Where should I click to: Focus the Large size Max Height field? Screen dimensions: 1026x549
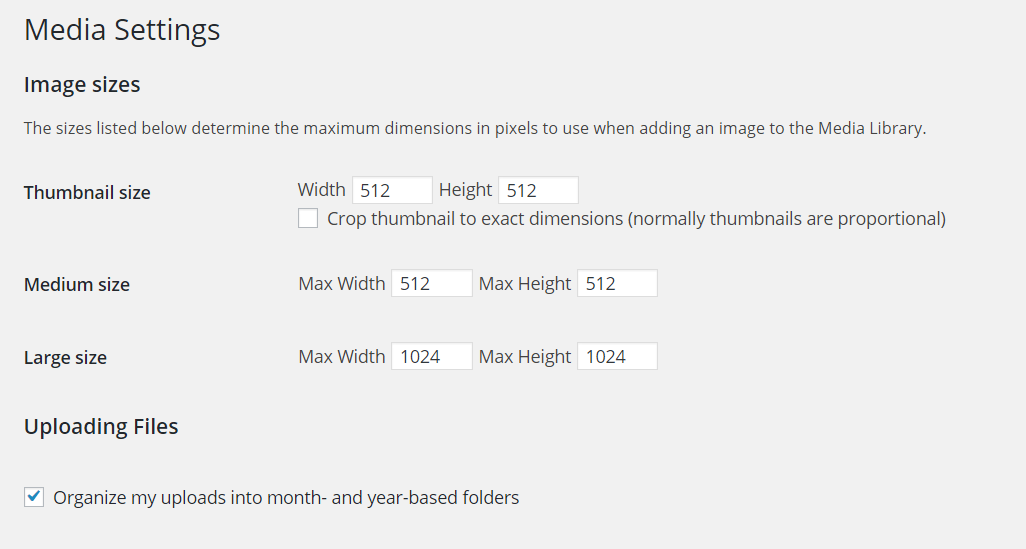(x=617, y=357)
